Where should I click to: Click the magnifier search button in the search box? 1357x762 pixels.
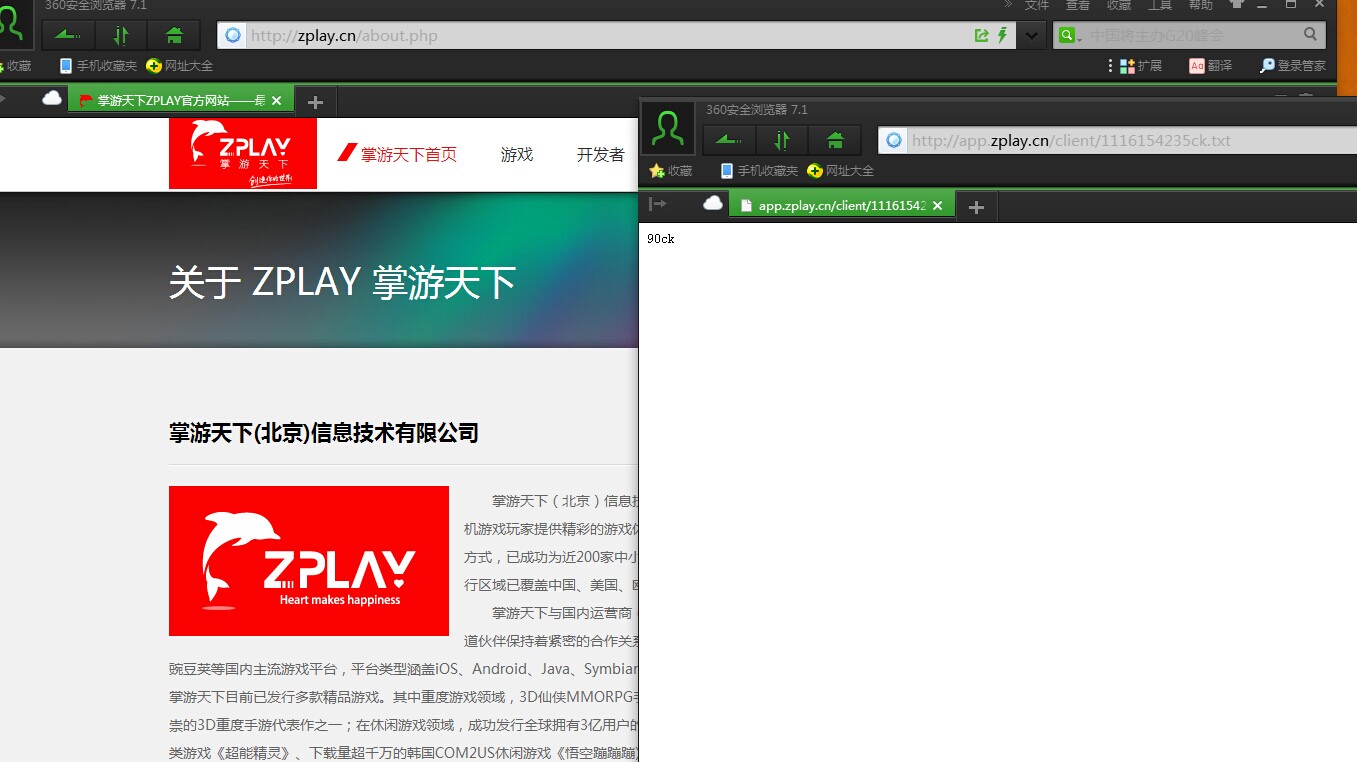coord(1310,35)
